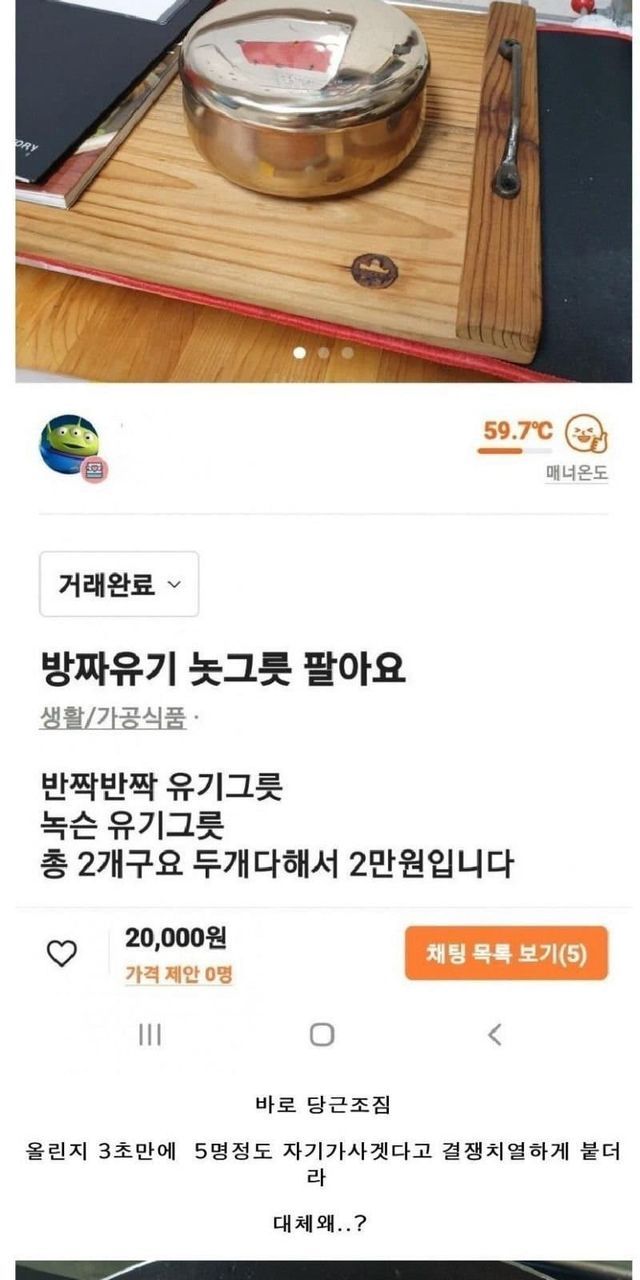Tap the Android recent apps icon
640x1280 pixels.
pyautogui.click(x=150, y=1035)
